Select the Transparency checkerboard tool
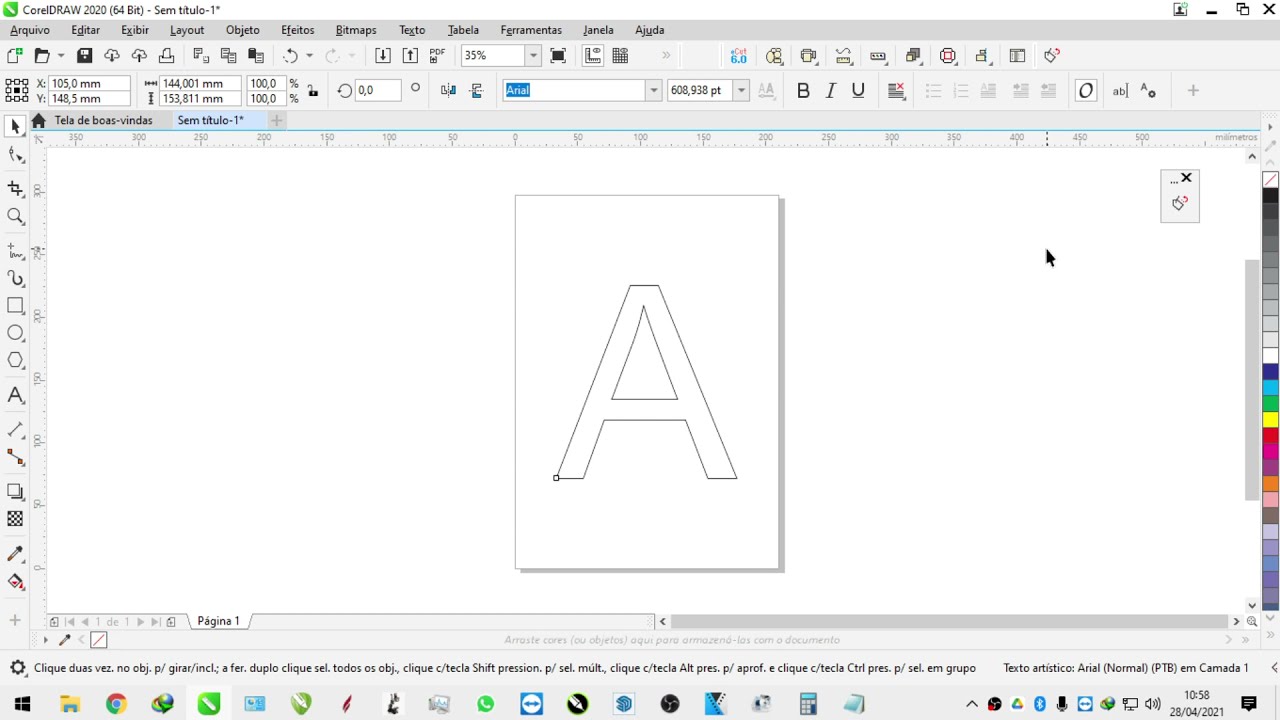The height and width of the screenshot is (720, 1280). 15,519
